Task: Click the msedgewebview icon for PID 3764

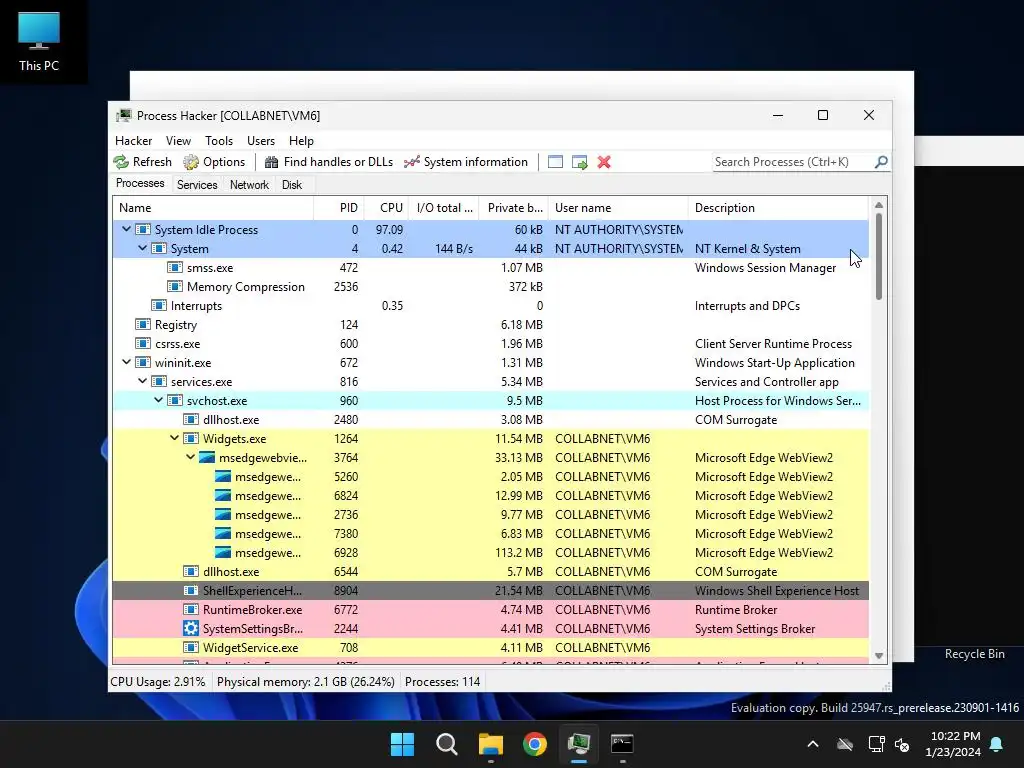Action: coord(206,458)
